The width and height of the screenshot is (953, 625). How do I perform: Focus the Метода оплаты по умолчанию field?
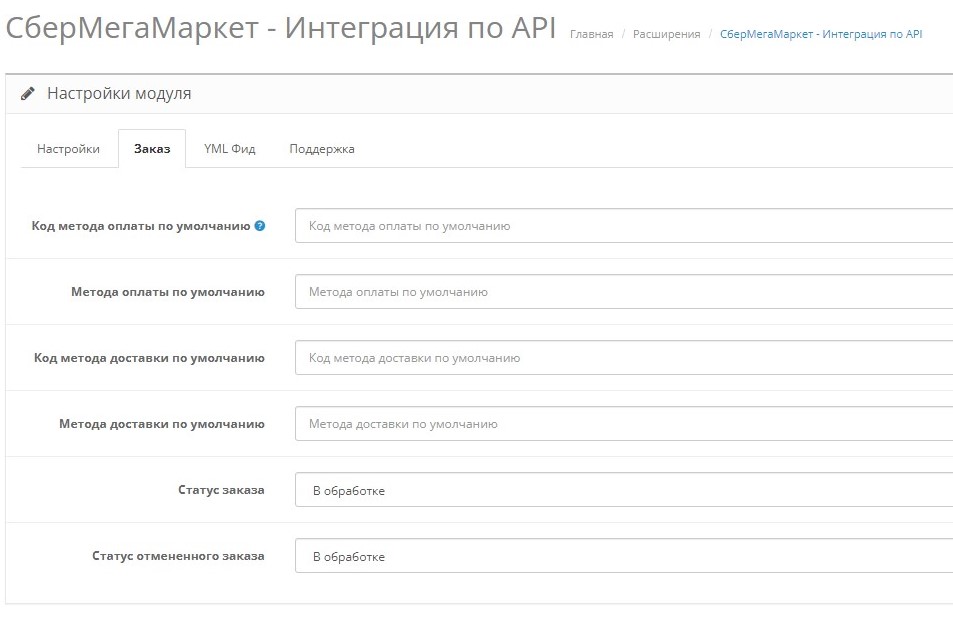pos(624,292)
